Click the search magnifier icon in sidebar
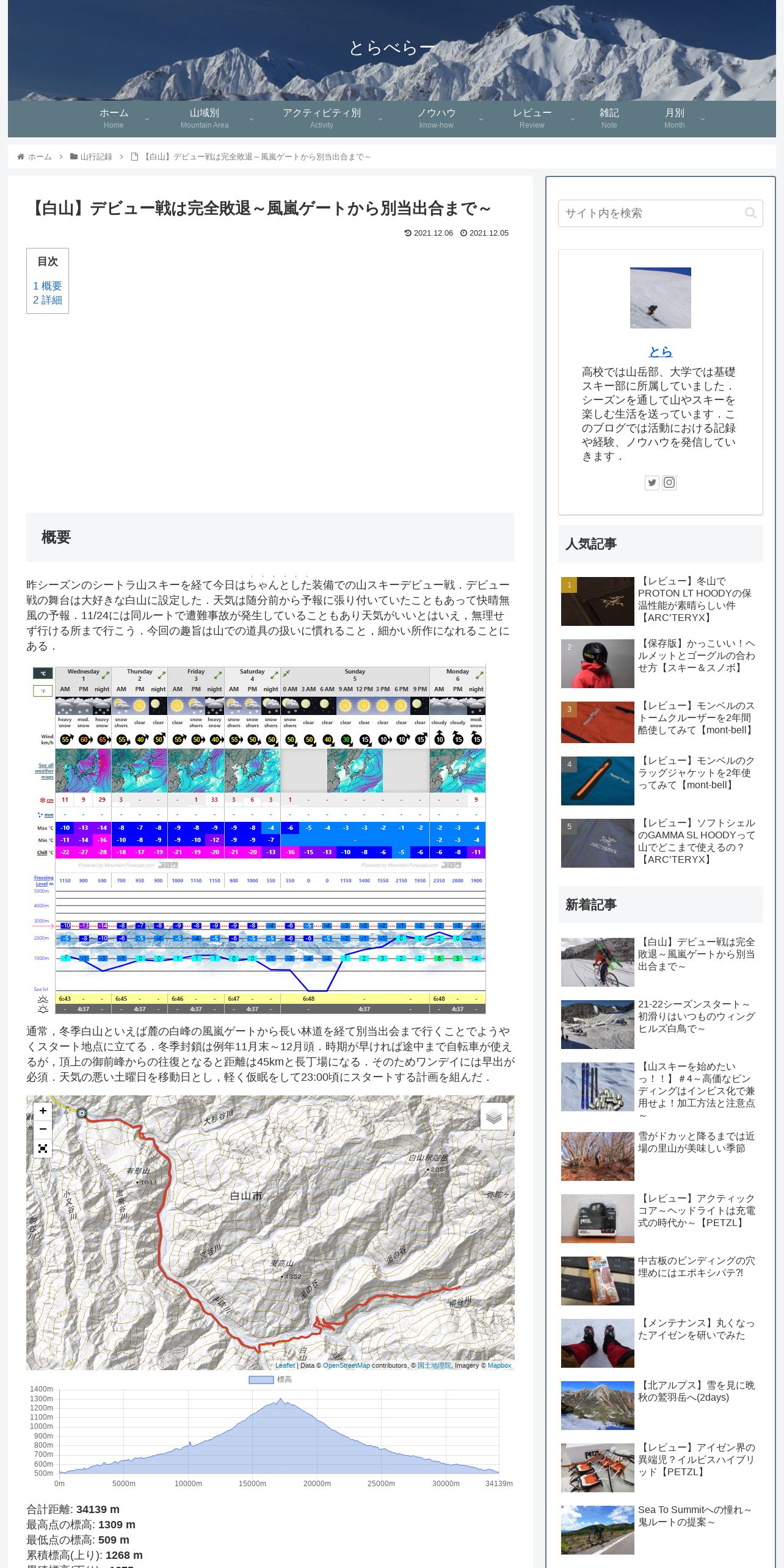 click(x=750, y=213)
